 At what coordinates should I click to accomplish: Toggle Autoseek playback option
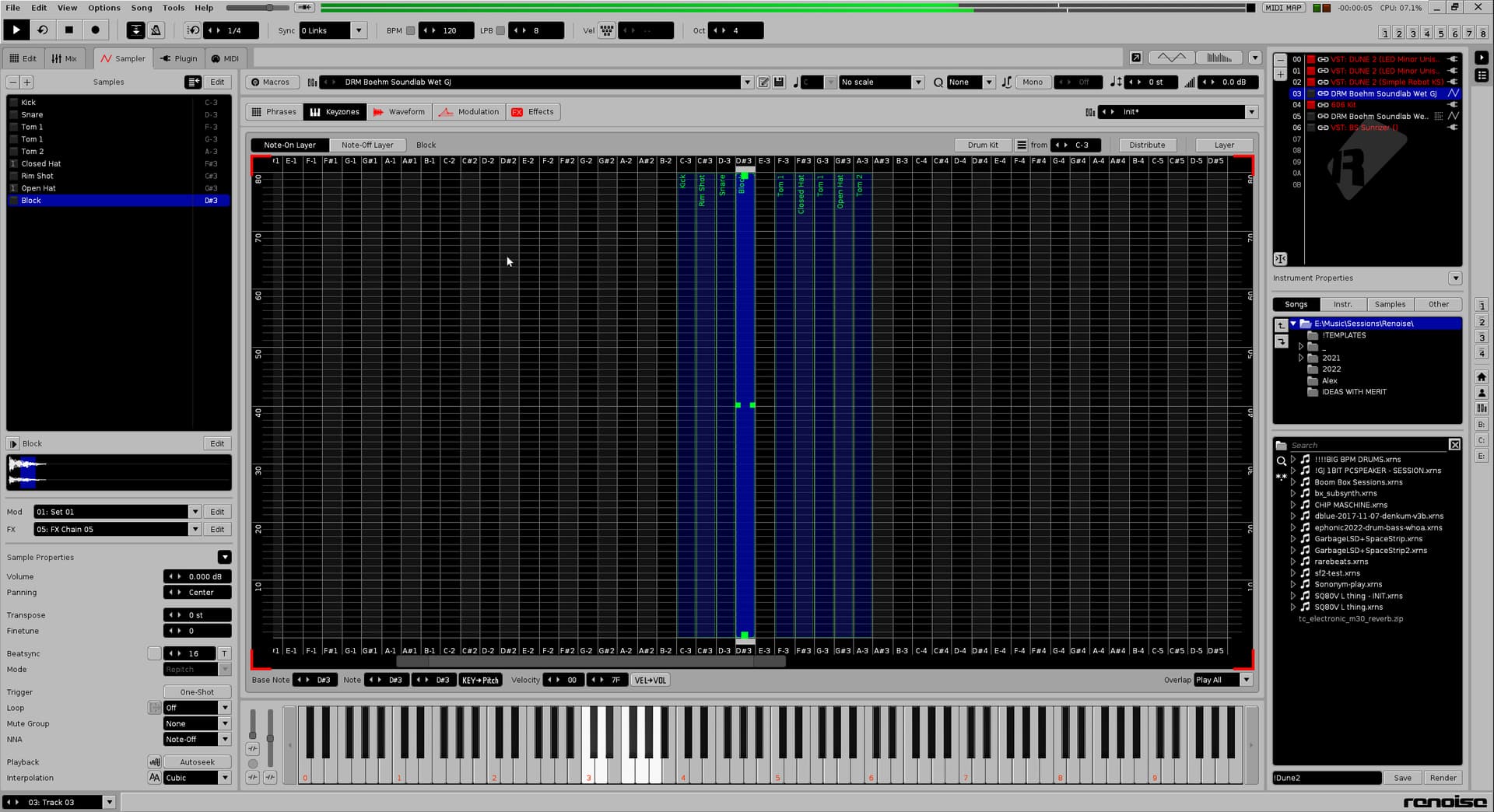[197, 762]
